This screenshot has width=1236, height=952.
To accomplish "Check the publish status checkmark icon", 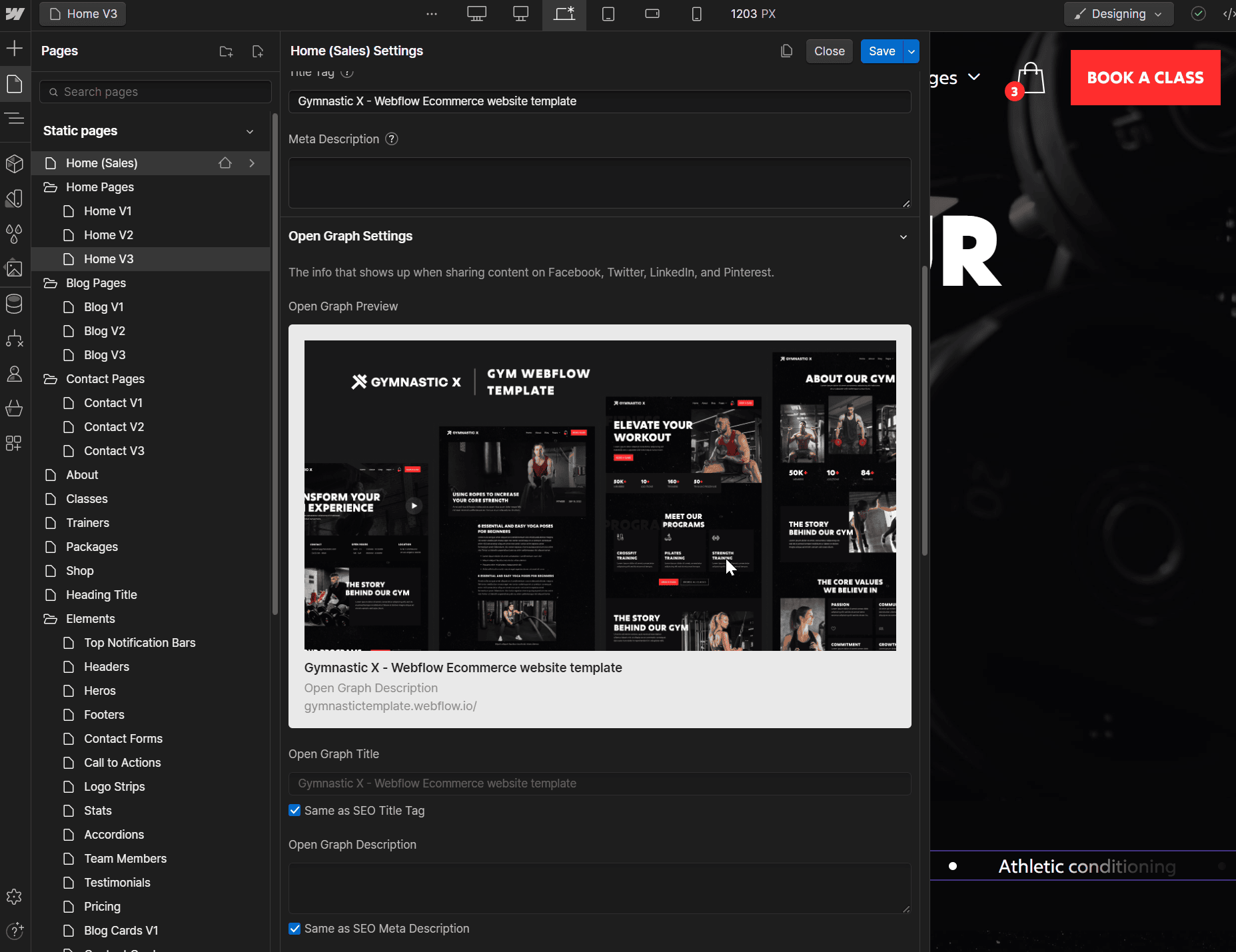I will [1199, 14].
